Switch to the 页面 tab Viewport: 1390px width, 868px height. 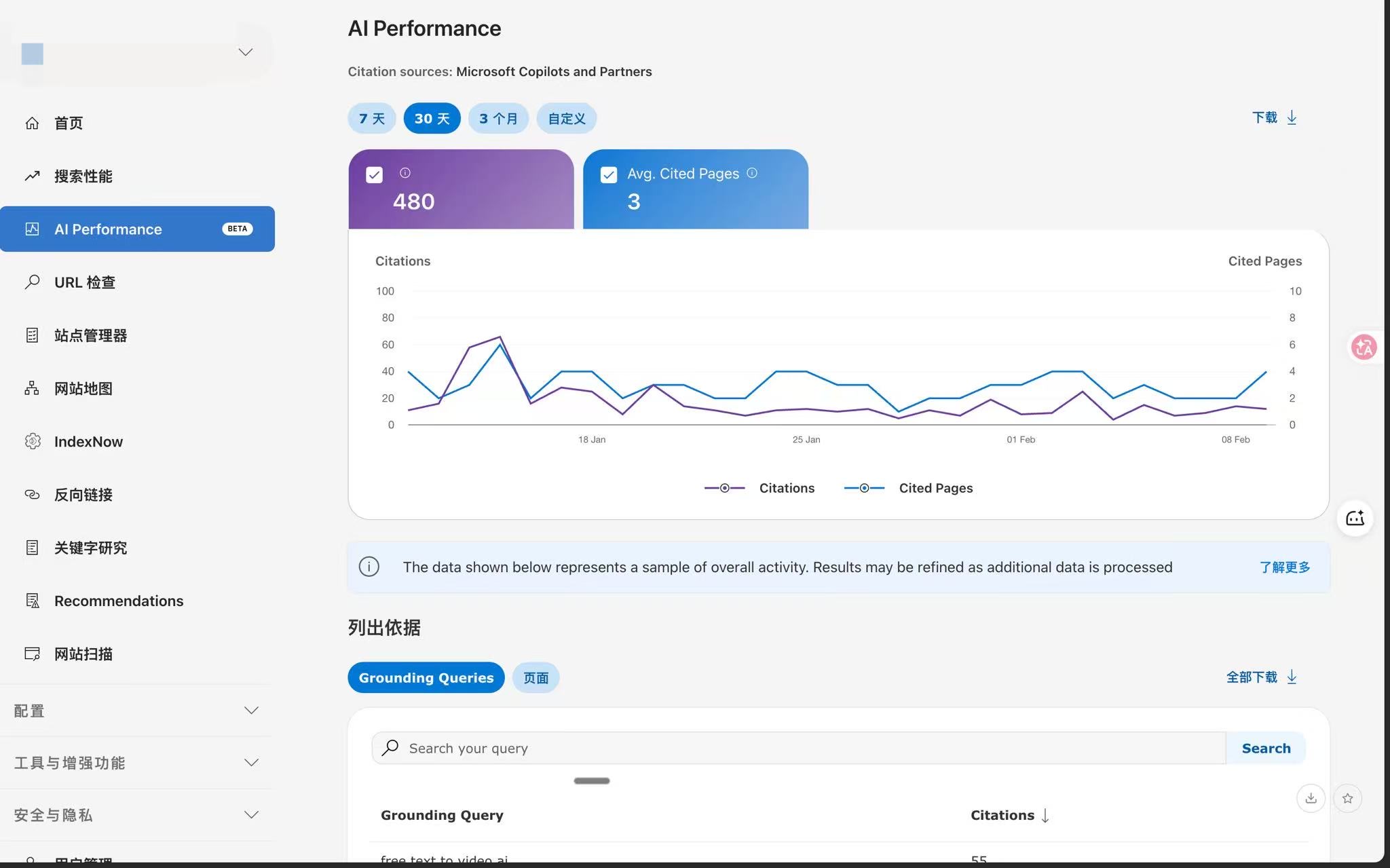tap(536, 677)
